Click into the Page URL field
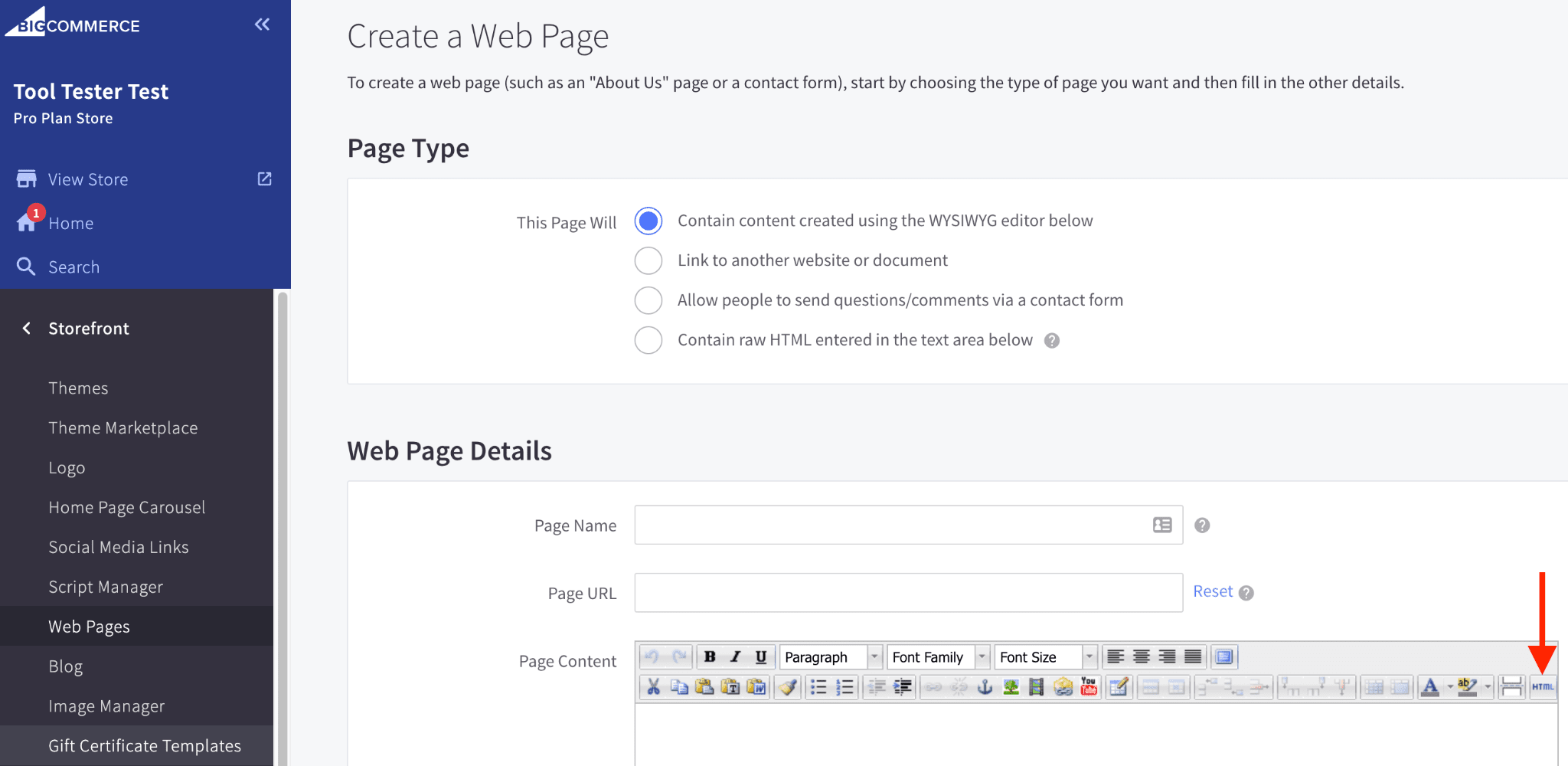This screenshot has width=1568, height=766. [x=909, y=593]
